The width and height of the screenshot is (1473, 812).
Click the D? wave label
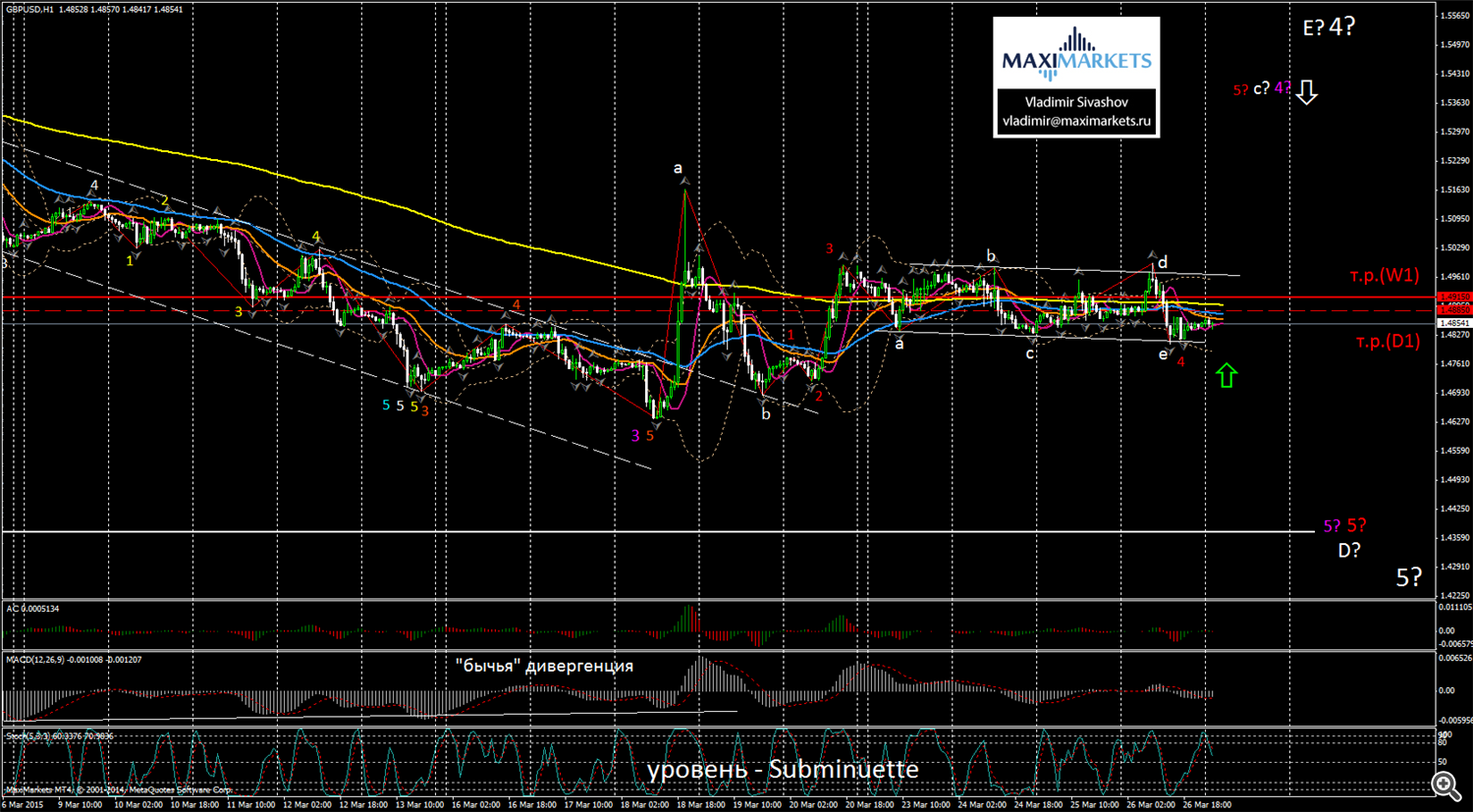tap(1349, 551)
